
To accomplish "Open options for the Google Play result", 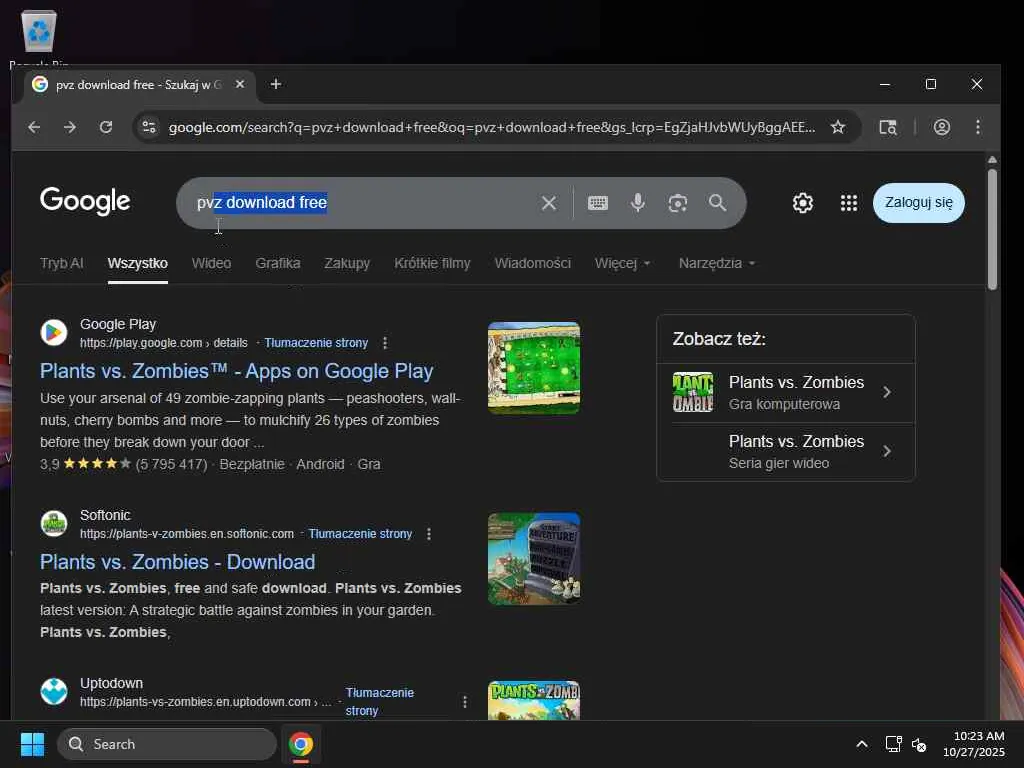I will tap(385, 343).
